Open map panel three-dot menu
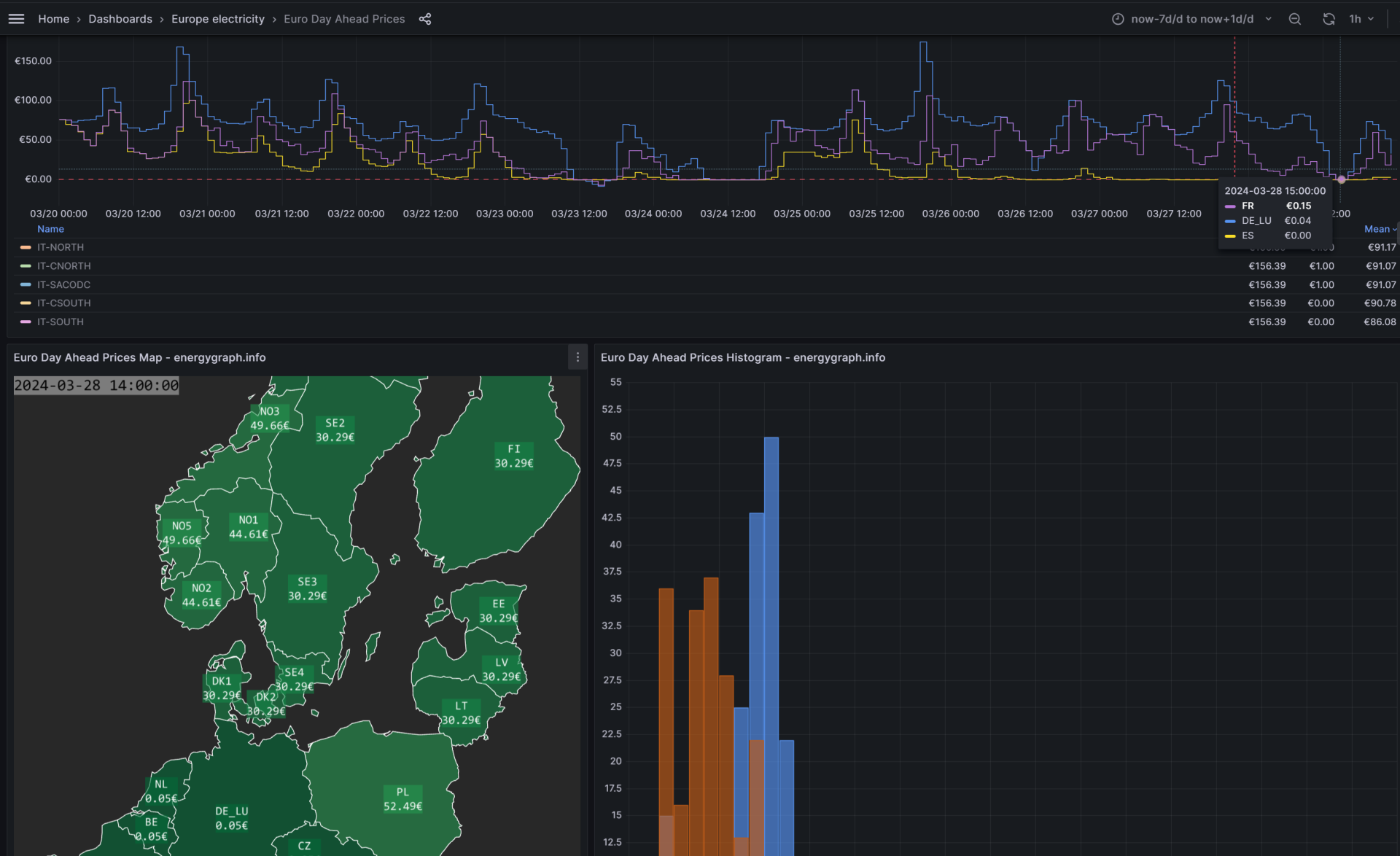The height and width of the screenshot is (856, 1400). point(577,357)
